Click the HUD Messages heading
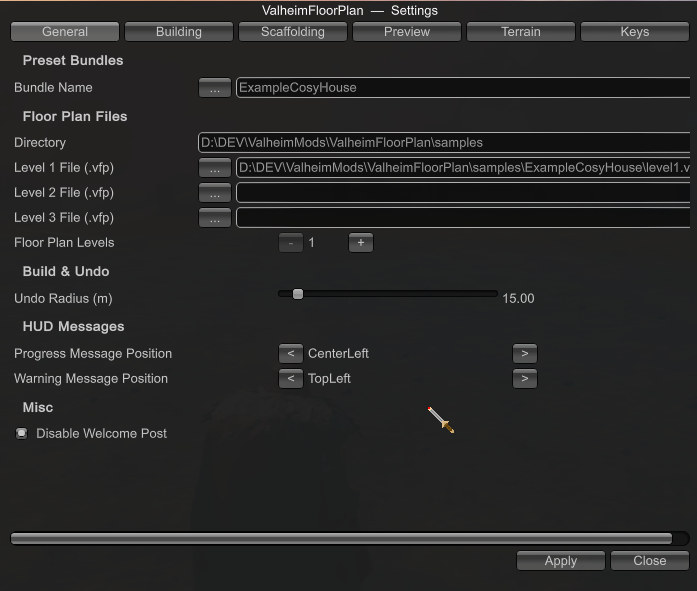 click(x=73, y=327)
